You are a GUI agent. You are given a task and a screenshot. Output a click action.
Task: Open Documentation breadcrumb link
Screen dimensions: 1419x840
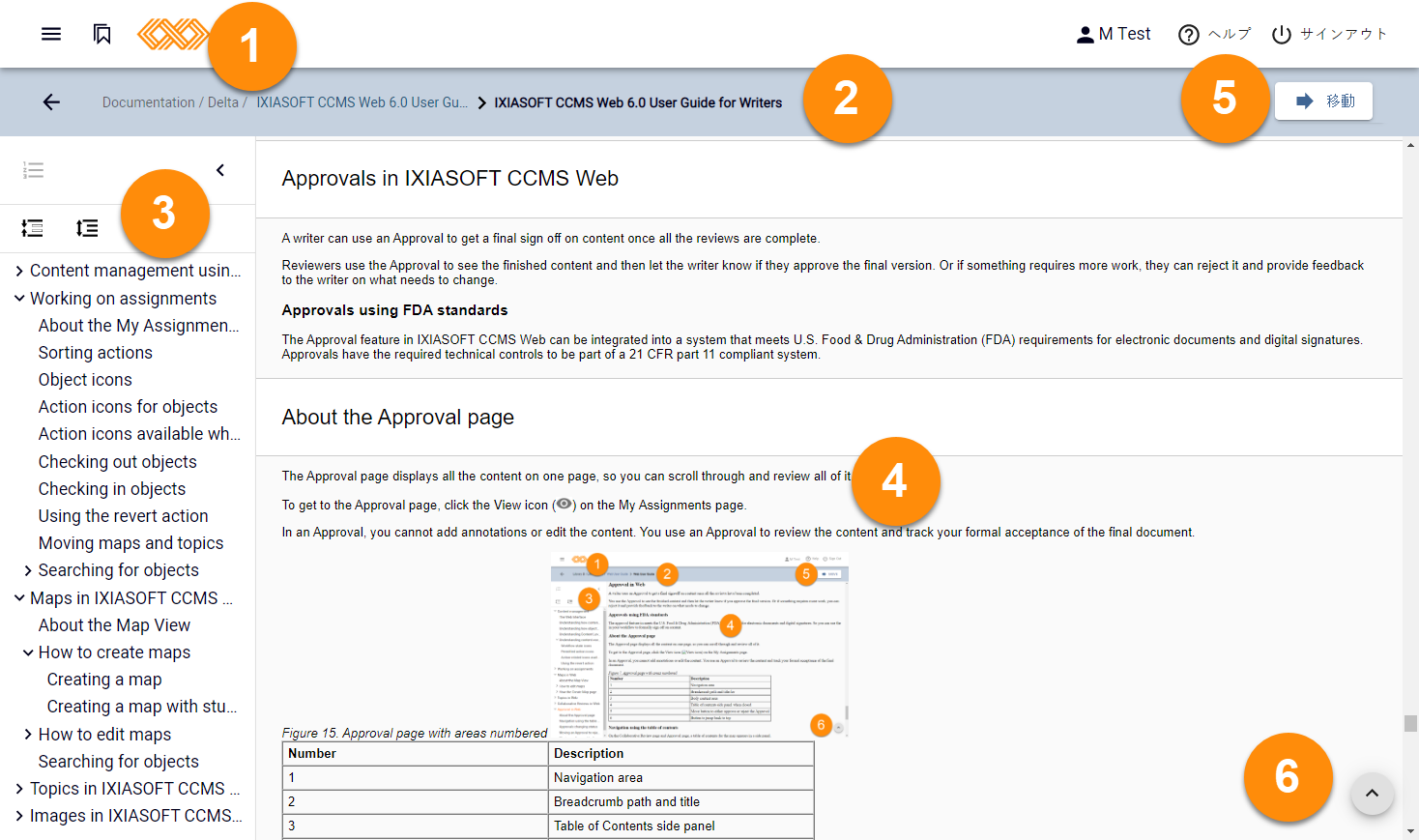point(148,102)
